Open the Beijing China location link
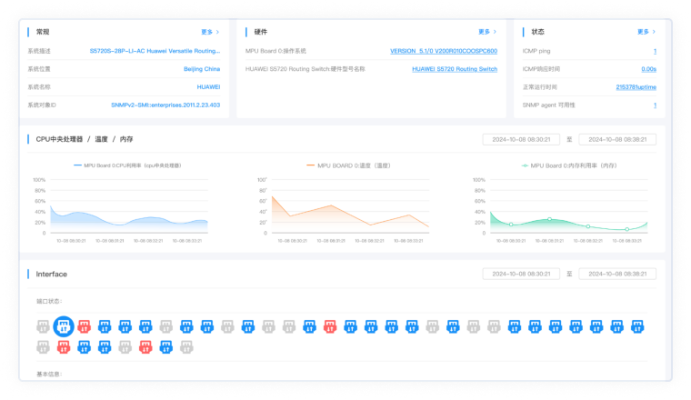691x400 pixels. pos(201,69)
